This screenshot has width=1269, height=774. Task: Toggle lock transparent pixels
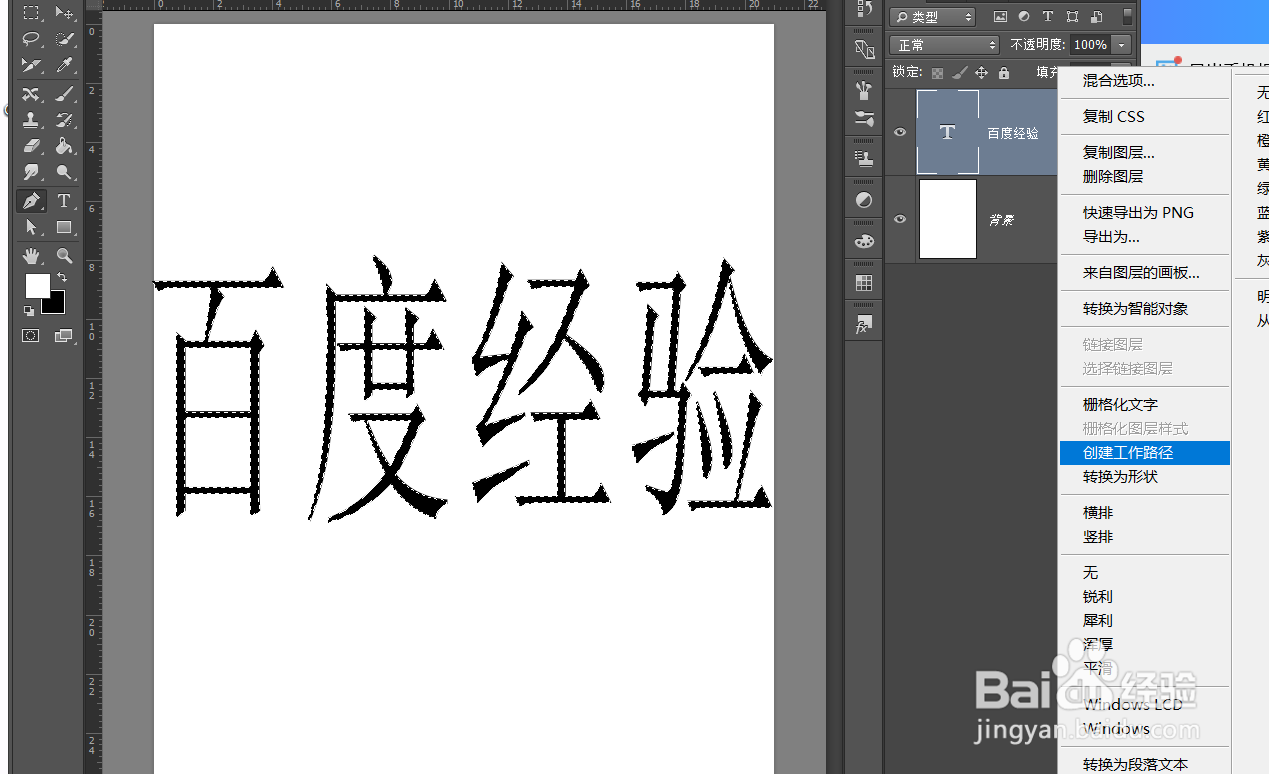coord(937,73)
